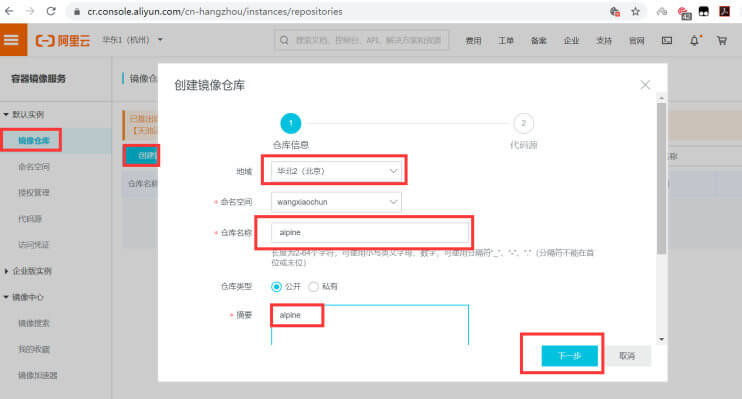Open the orange hamburger menu
Viewport: 742px width, 399px height.
coord(13,40)
